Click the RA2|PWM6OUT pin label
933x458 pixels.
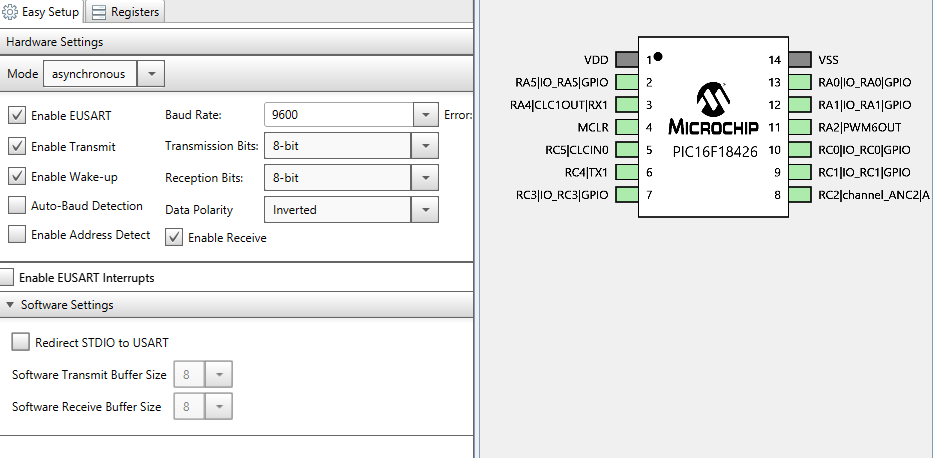[860, 127]
